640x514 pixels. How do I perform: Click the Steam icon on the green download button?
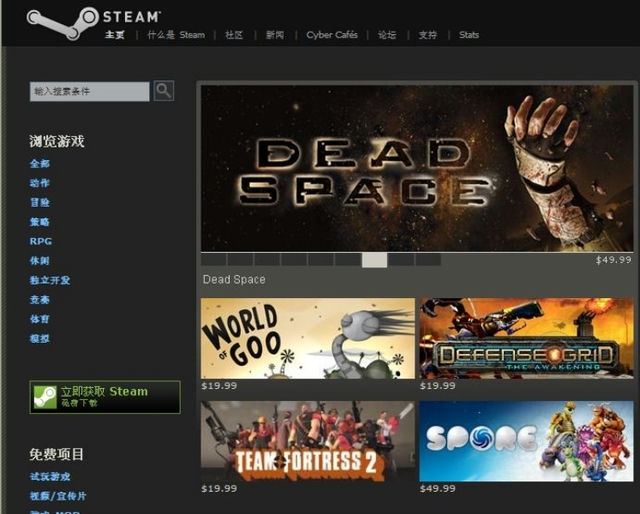coord(44,397)
